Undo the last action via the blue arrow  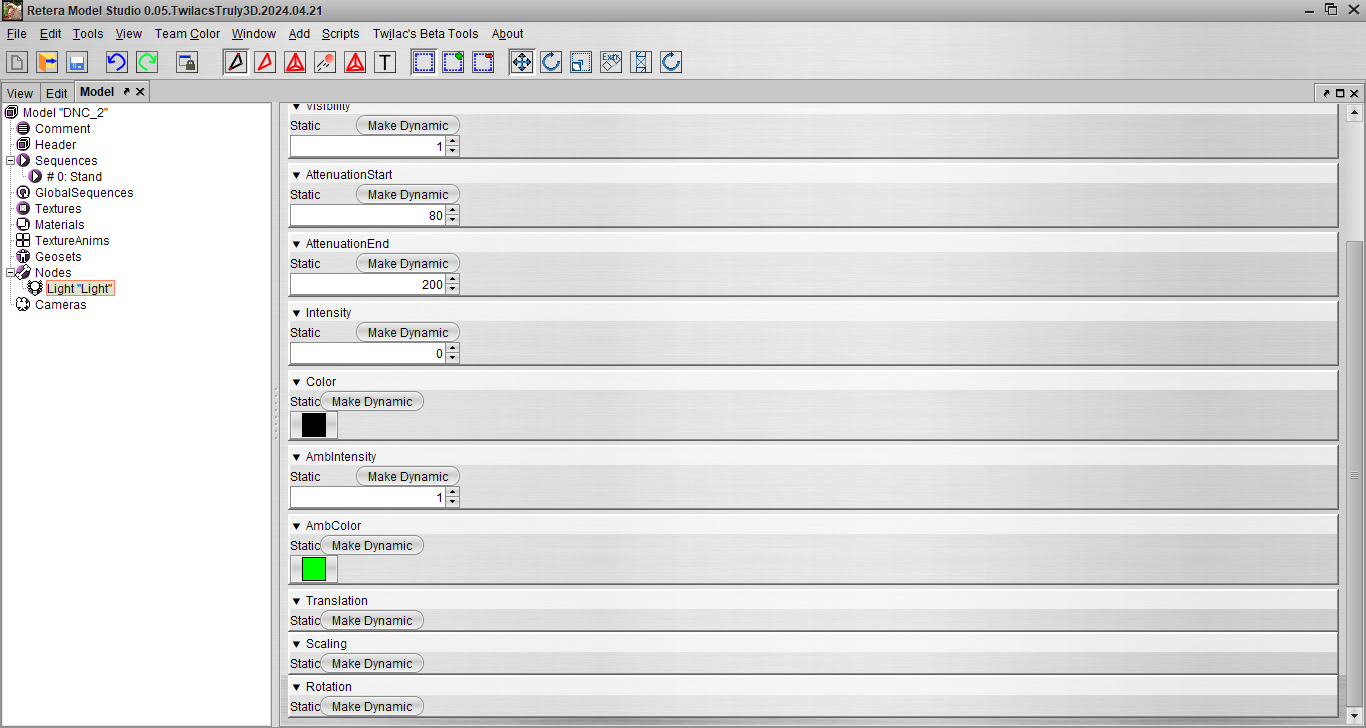click(x=117, y=62)
